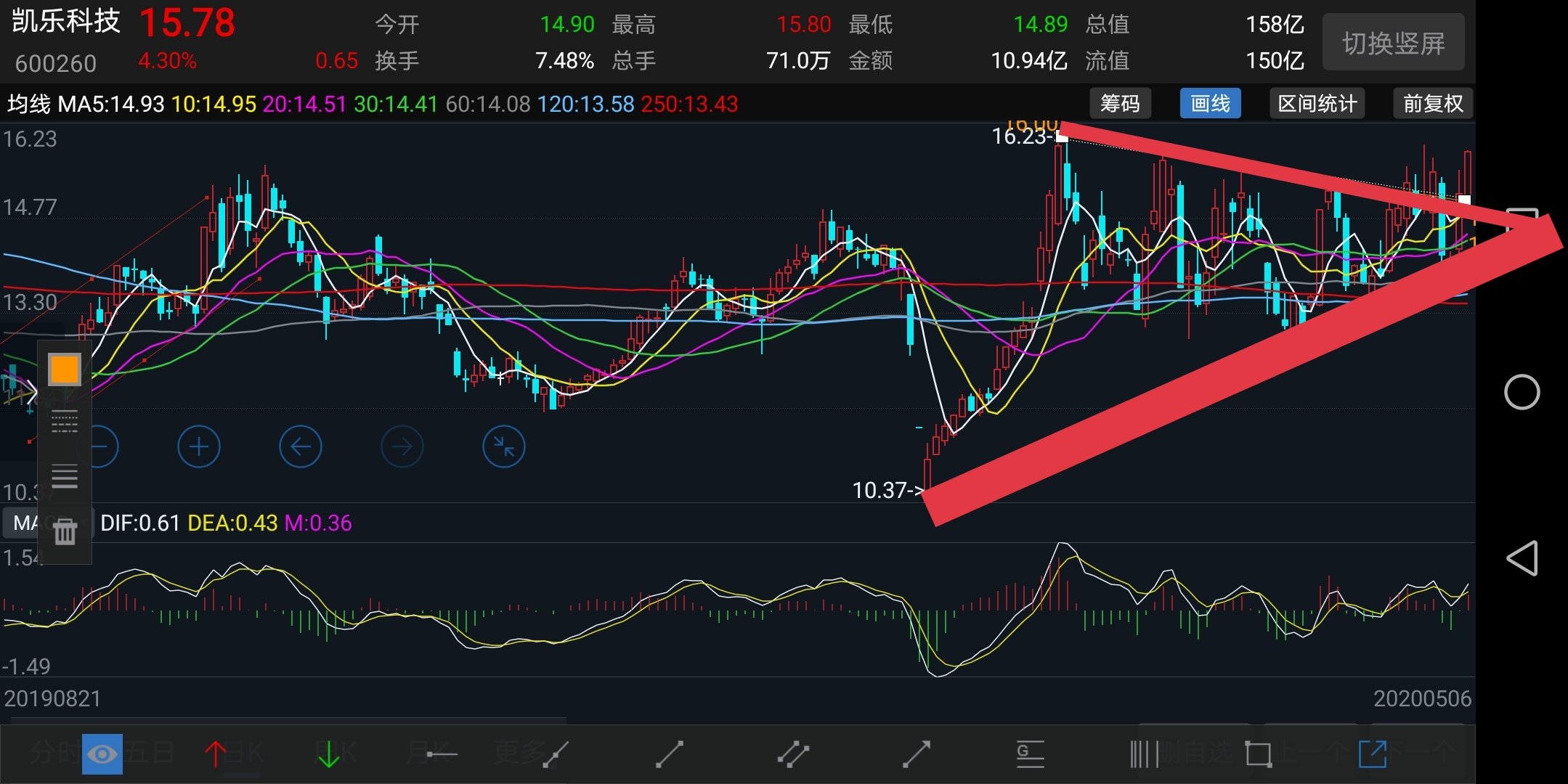Viewport: 1568px width, 784px height.
Task: Open the 筹码 chip distribution view
Action: point(1120,104)
